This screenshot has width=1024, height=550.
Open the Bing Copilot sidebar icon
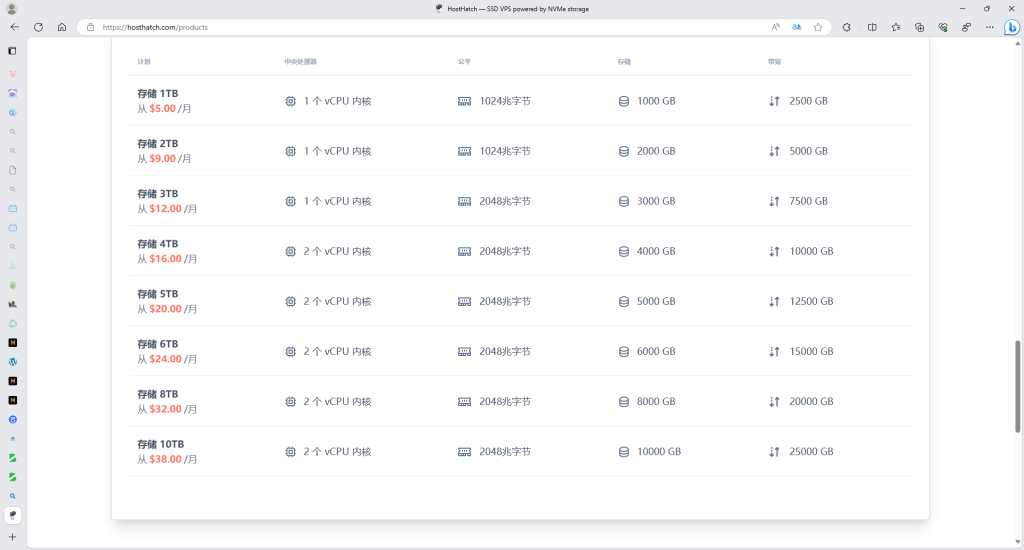point(1012,27)
